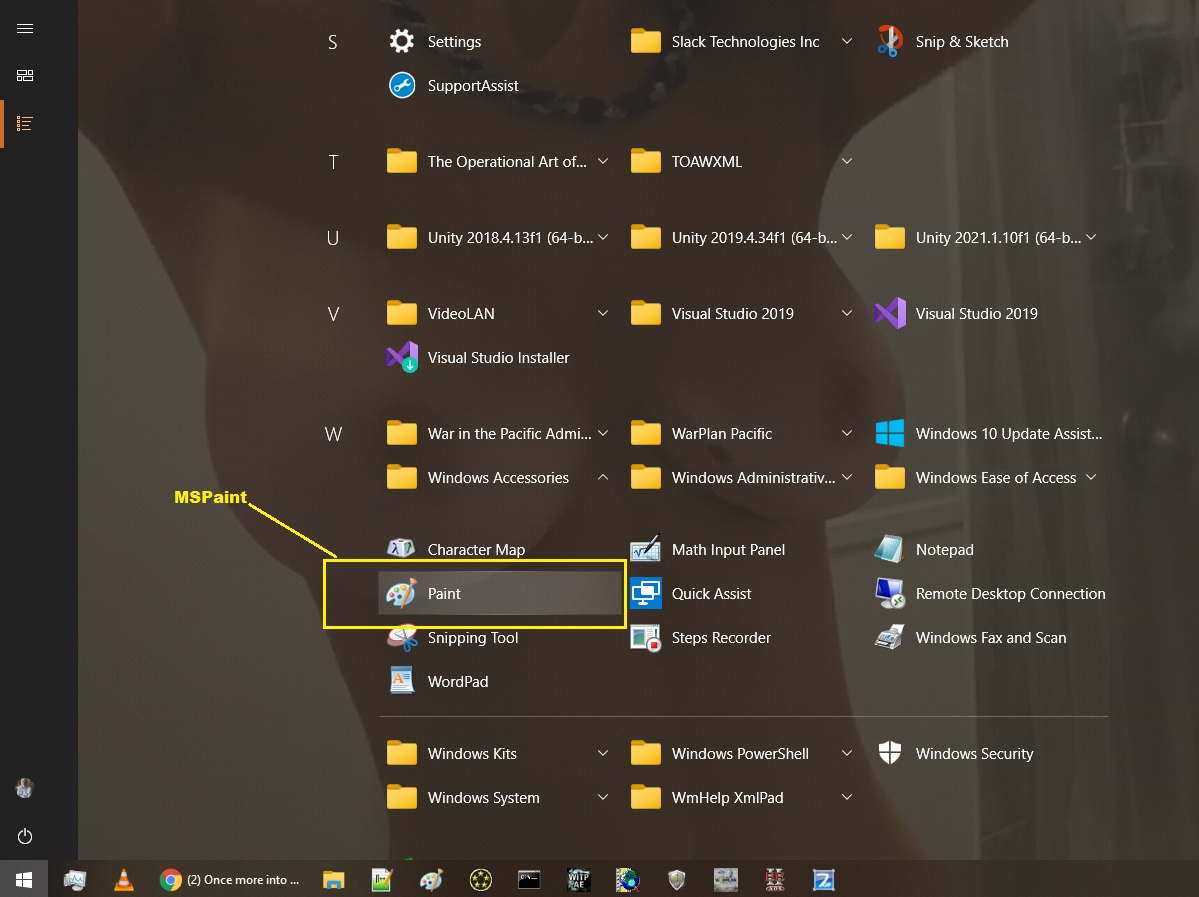Expand Windows PowerShell folder chevron
The height and width of the screenshot is (897, 1199).
tap(846, 753)
